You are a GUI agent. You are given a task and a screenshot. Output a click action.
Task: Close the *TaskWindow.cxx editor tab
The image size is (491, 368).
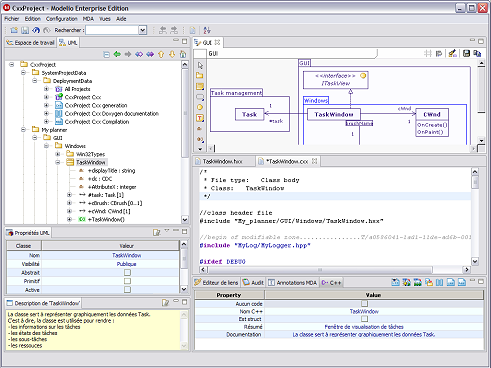(x=314, y=161)
